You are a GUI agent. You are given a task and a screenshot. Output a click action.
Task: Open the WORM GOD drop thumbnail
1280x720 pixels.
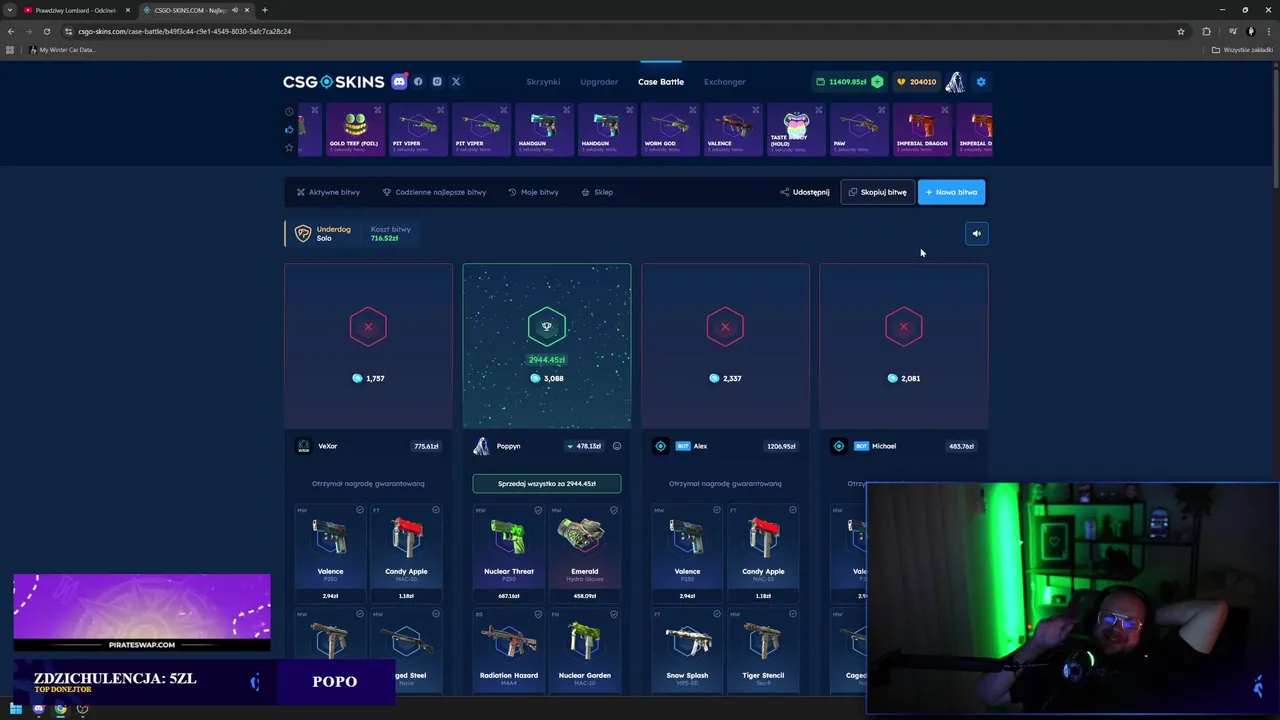click(x=670, y=130)
